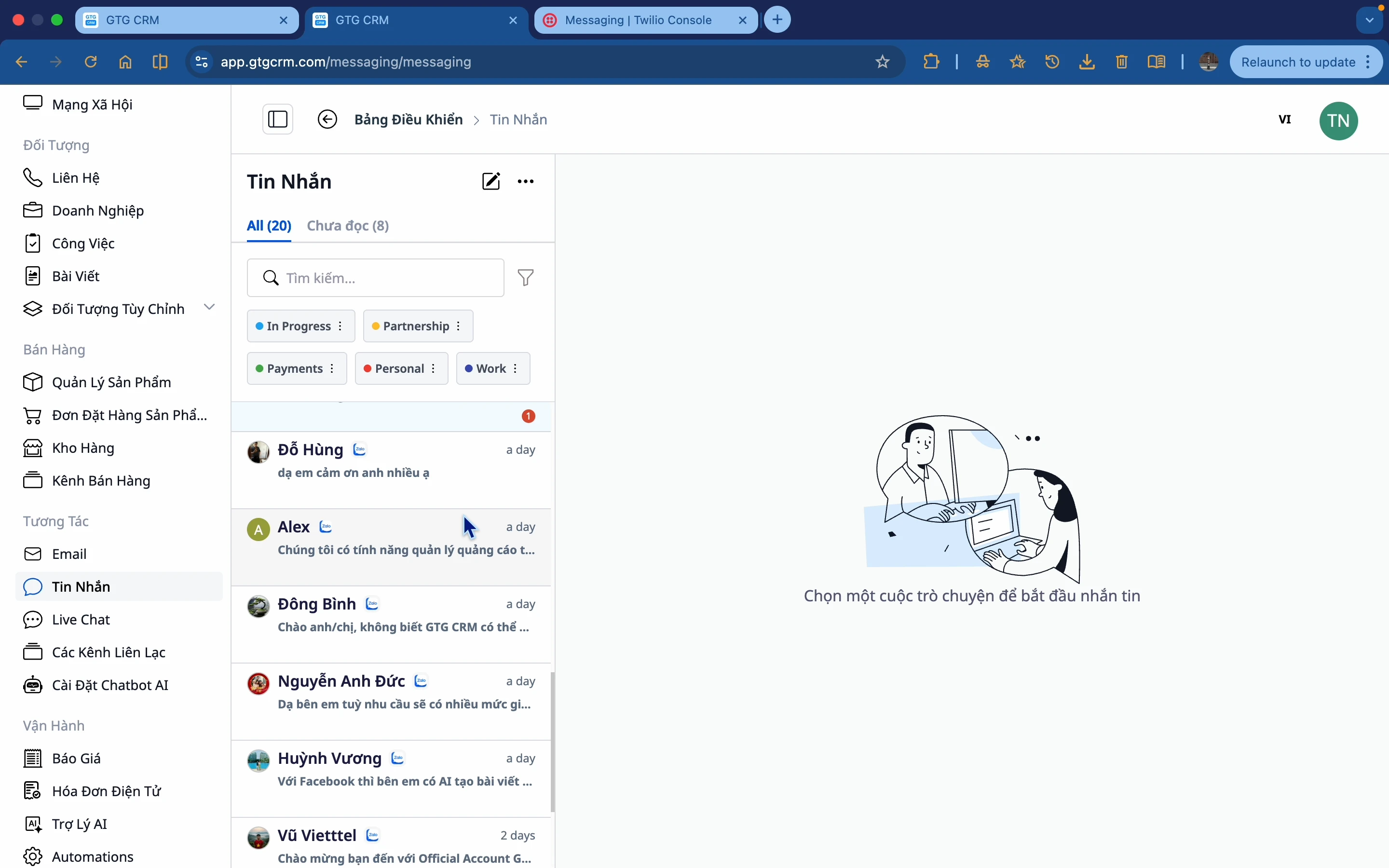Open Kho Hàng in sidebar
Image resolution: width=1389 pixels, height=868 pixels.
click(82, 448)
